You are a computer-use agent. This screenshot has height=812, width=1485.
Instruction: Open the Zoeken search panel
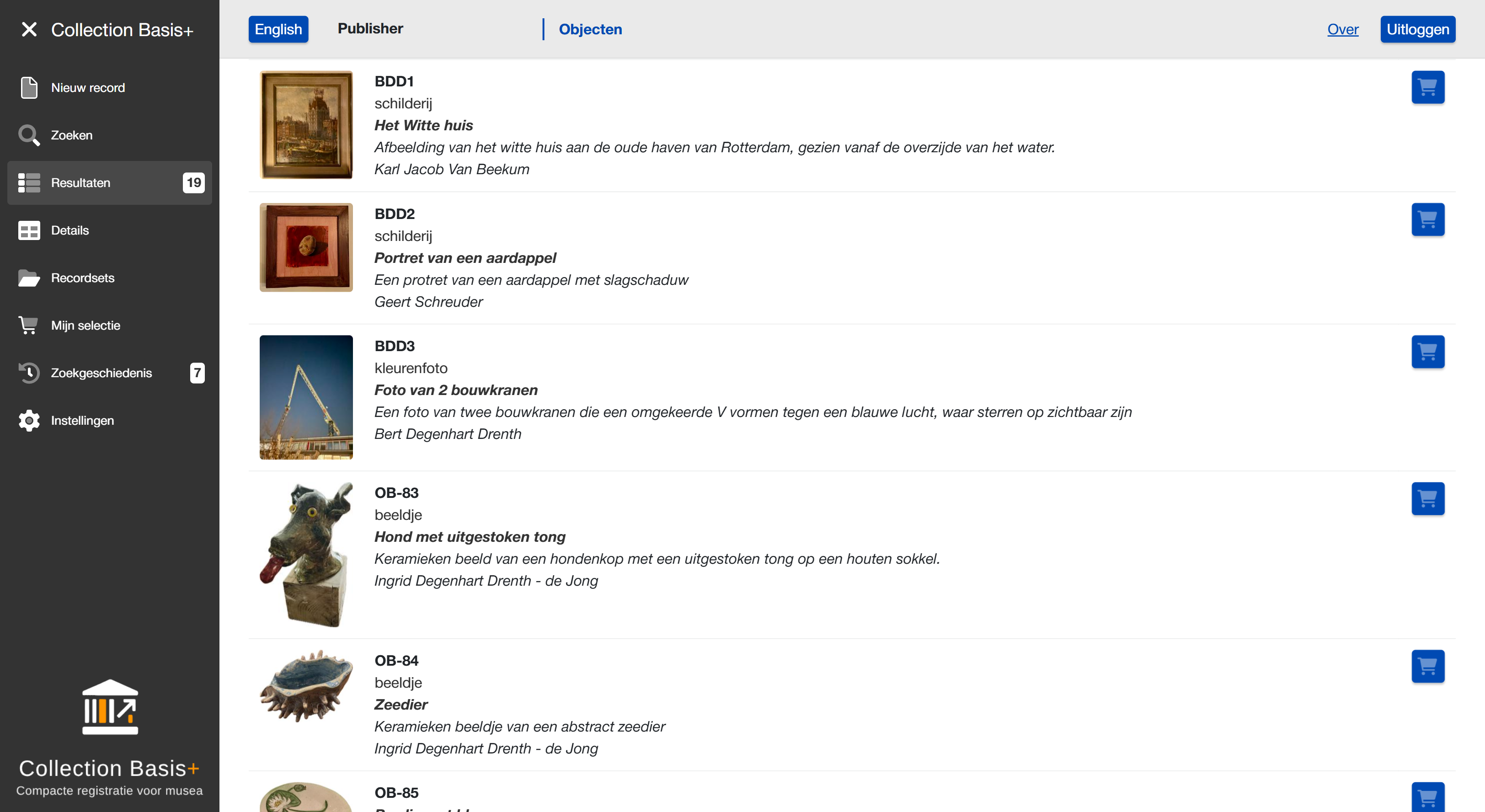[x=71, y=135]
